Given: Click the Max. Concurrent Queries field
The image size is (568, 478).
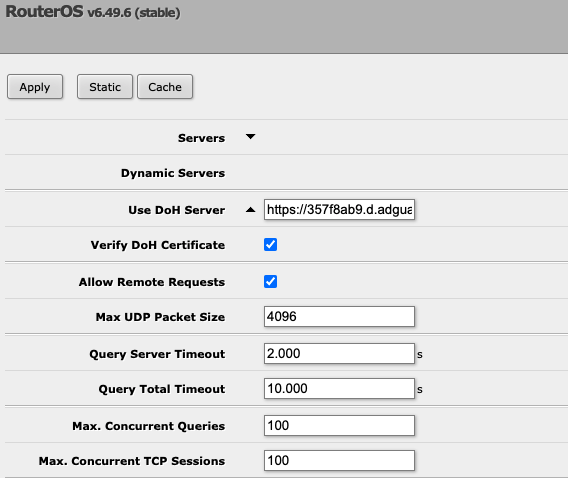Looking at the screenshot, I should point(339,425).
